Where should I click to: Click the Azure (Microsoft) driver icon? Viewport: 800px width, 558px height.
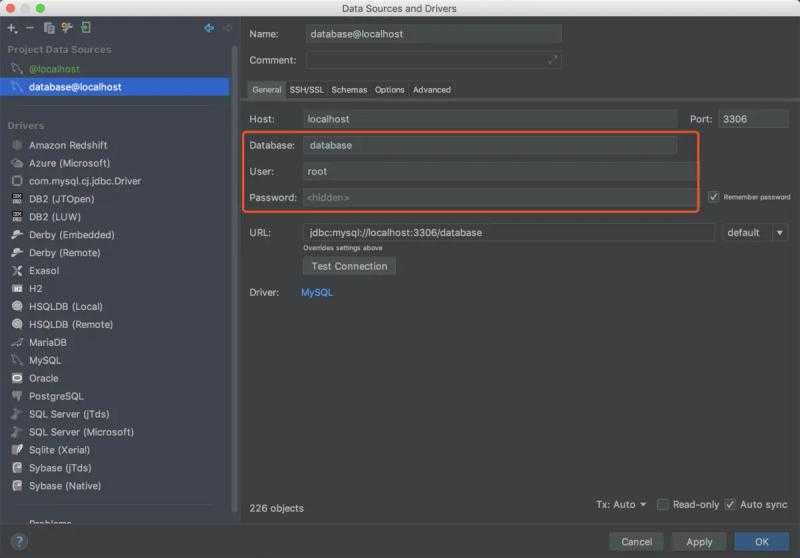17,163
